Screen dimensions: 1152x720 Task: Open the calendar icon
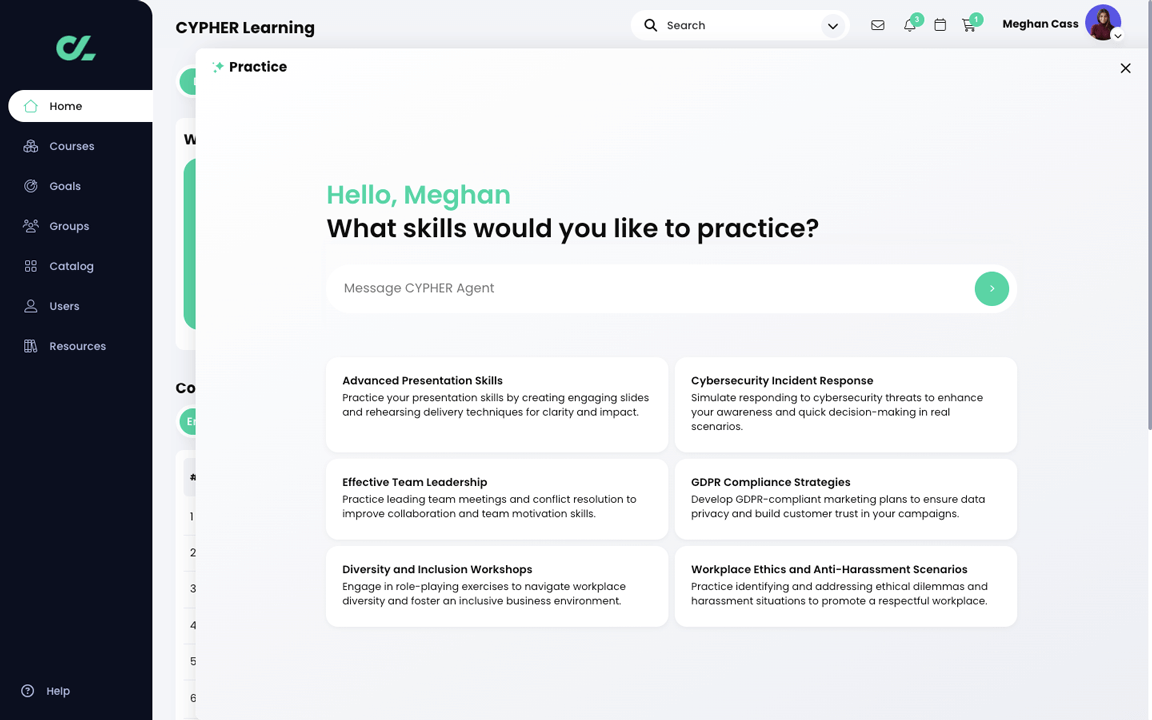940,25
